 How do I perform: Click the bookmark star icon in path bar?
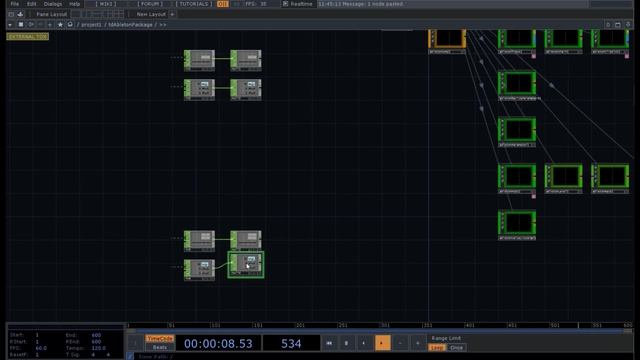(x=60, y=25)
